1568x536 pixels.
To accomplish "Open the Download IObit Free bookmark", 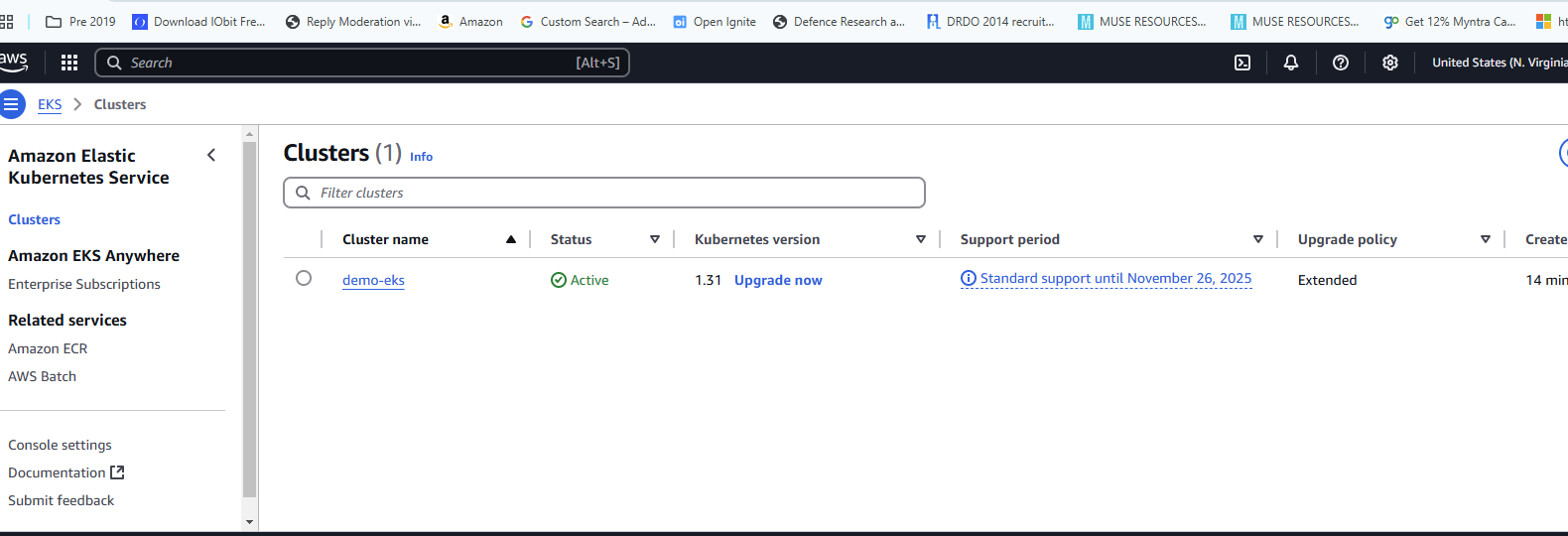I will [199, 21].
